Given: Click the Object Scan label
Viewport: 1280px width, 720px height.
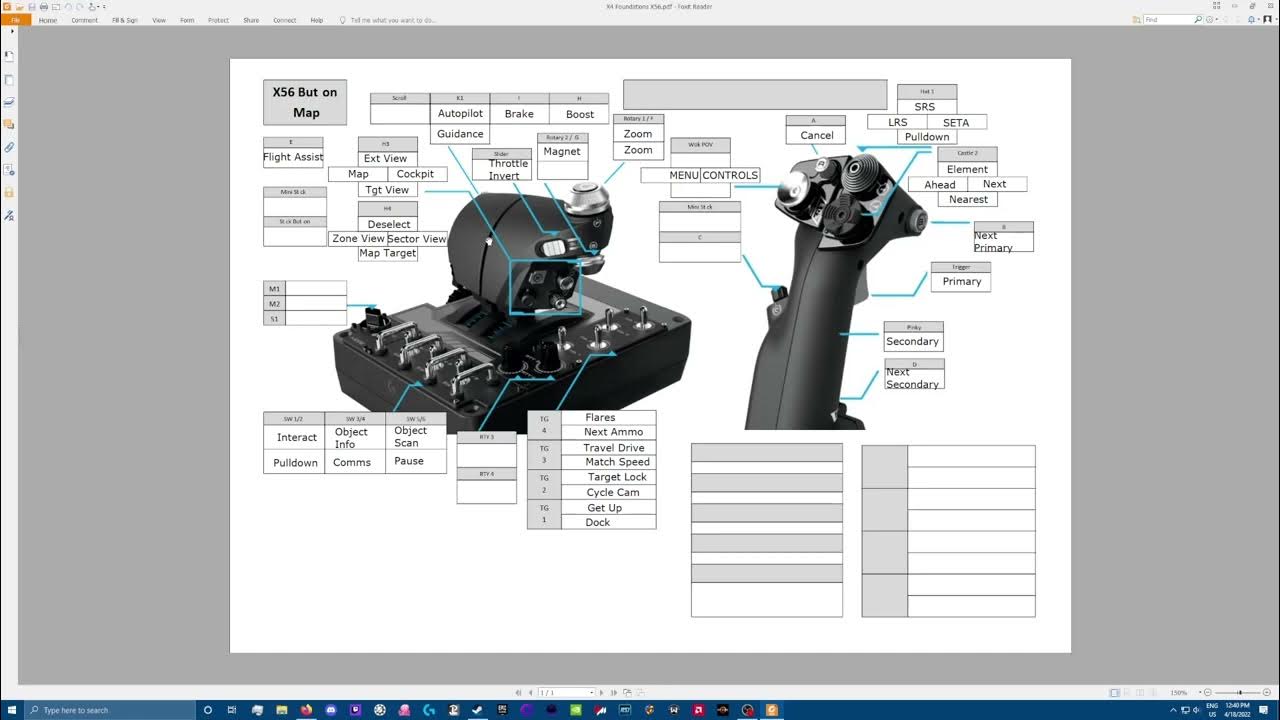Looking at the screenshot, I should click(410, 437).
